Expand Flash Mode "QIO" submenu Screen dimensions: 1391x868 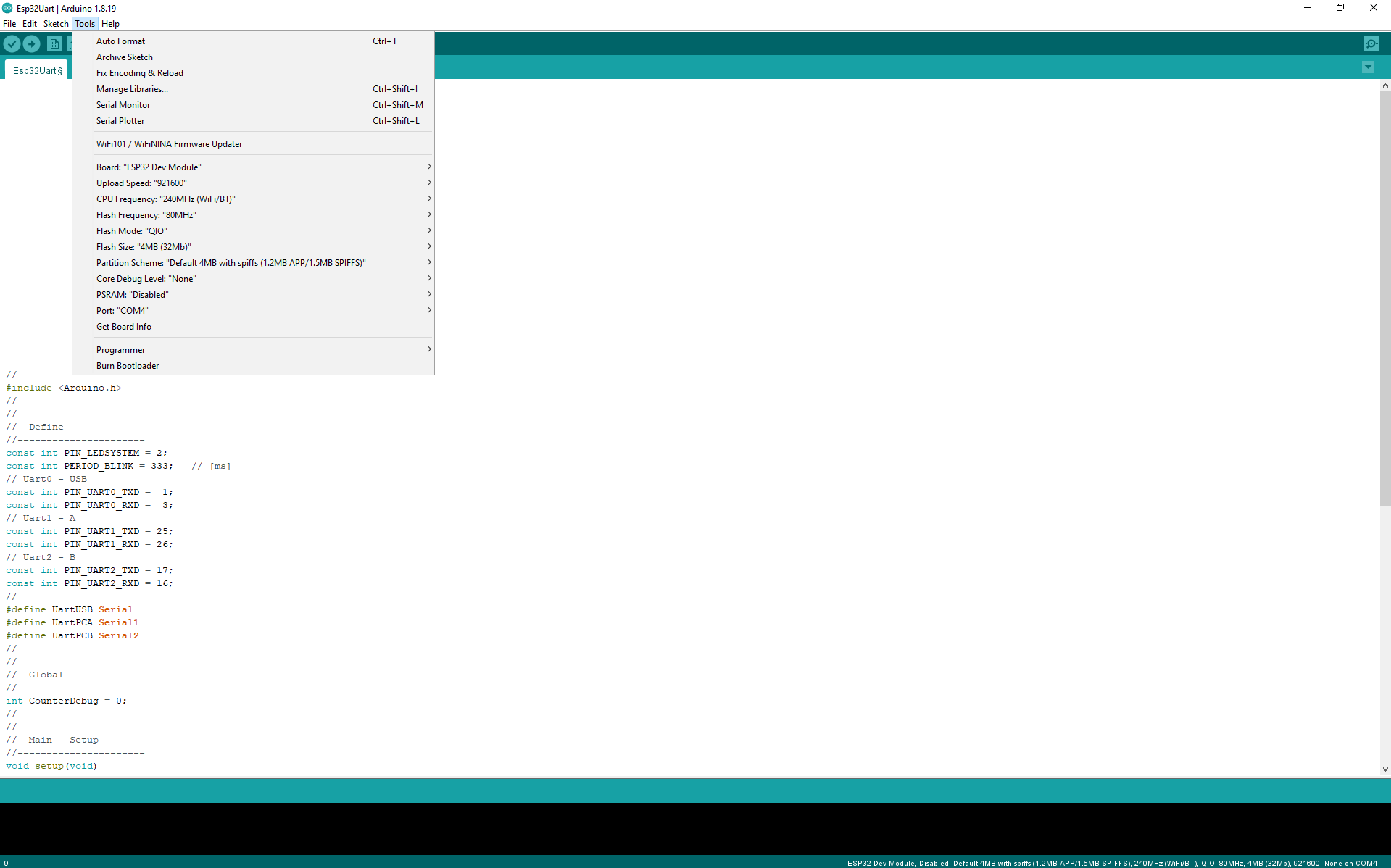[x=253, y=231]
